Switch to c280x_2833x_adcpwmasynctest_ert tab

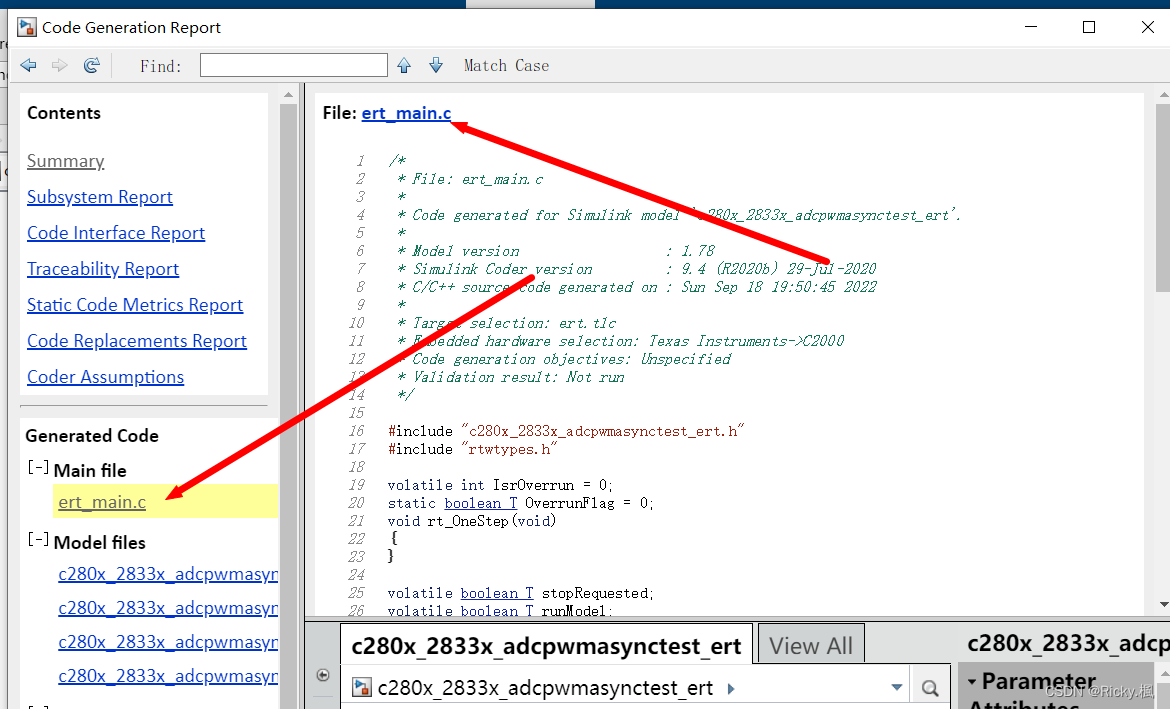click(x=546, y=646)
